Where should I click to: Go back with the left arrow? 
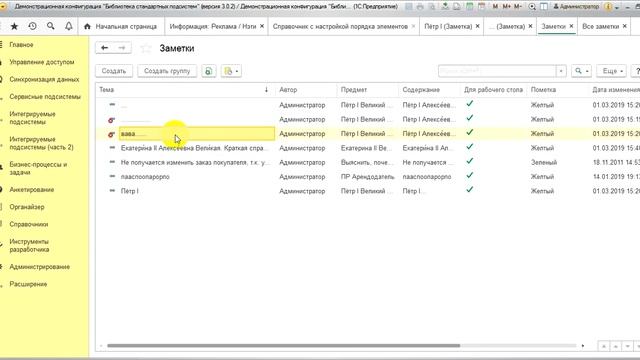pyautogui.click(x=104, y=48)
